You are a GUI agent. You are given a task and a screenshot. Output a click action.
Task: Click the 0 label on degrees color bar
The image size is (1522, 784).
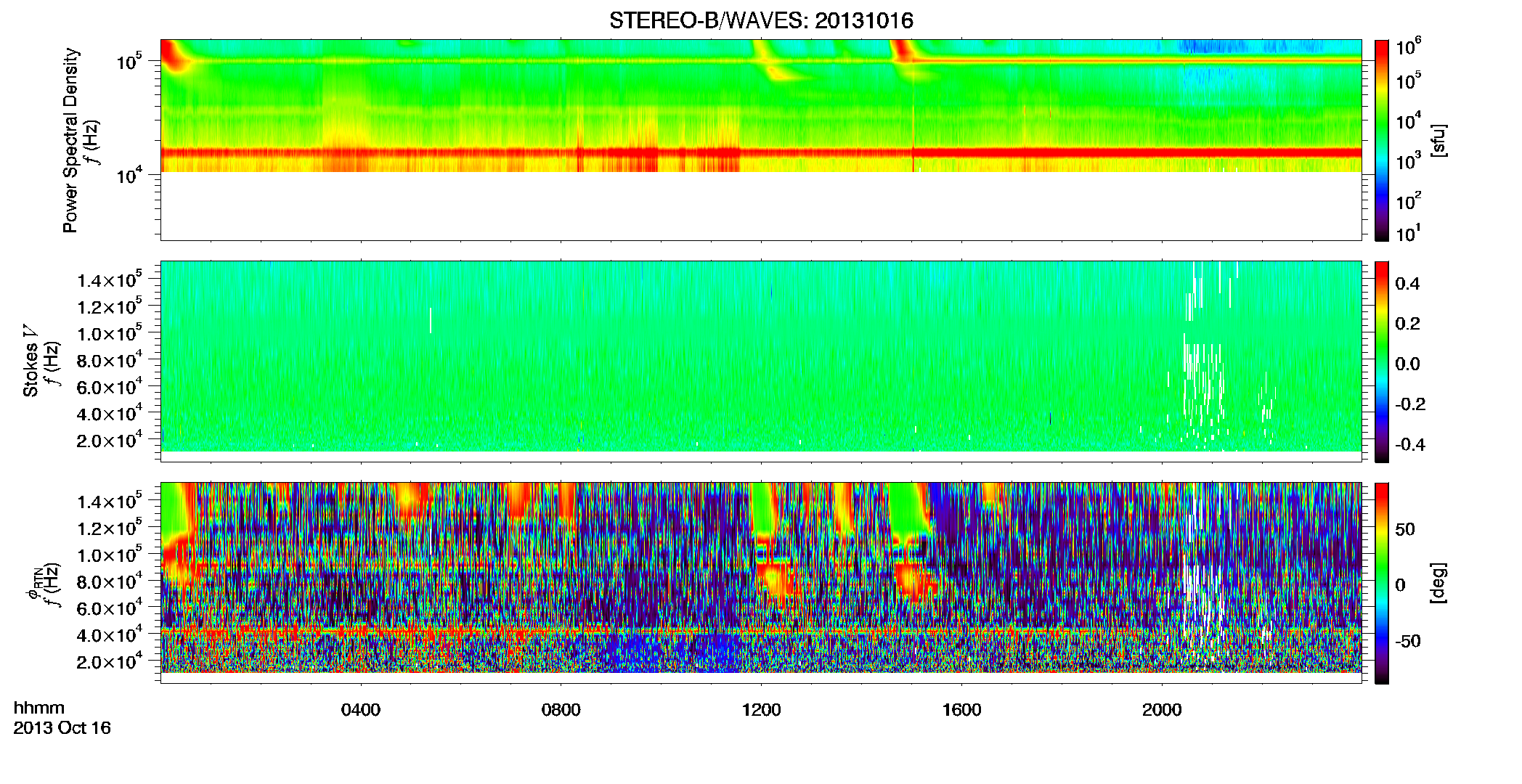point(1400,585)
